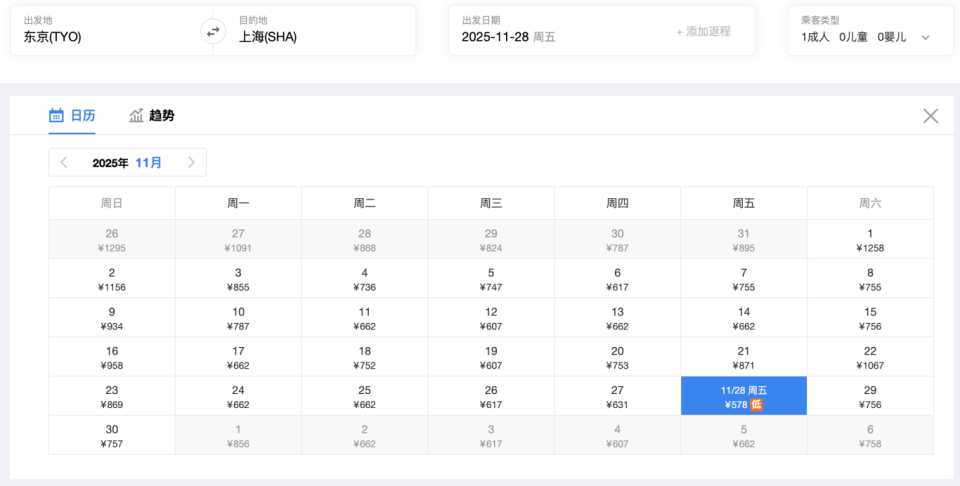Select November 28 lowest fare ¥578
960x486 pixels.
[x=743, y=396]
